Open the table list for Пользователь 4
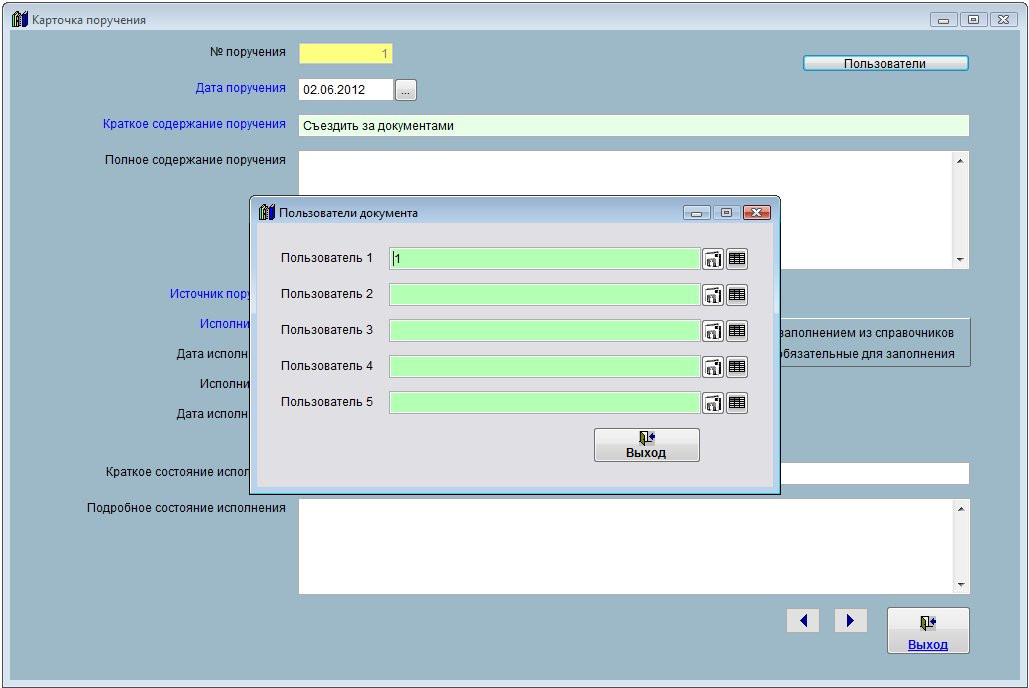Image resolution: width=1029 pixels, height=688 pixels. [737, 367]
